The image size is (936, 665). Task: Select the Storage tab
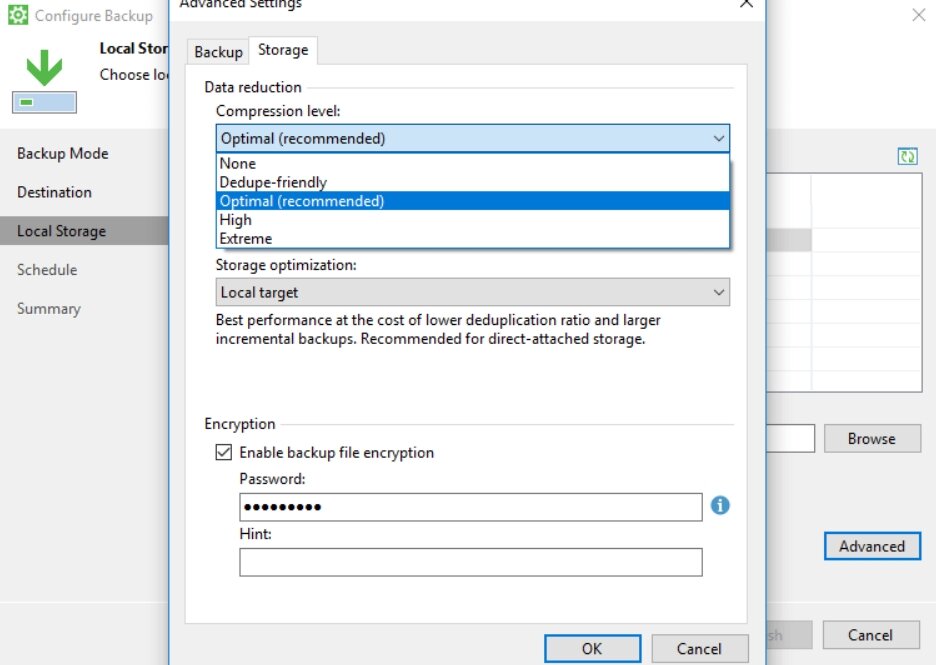tap(283, 50)
